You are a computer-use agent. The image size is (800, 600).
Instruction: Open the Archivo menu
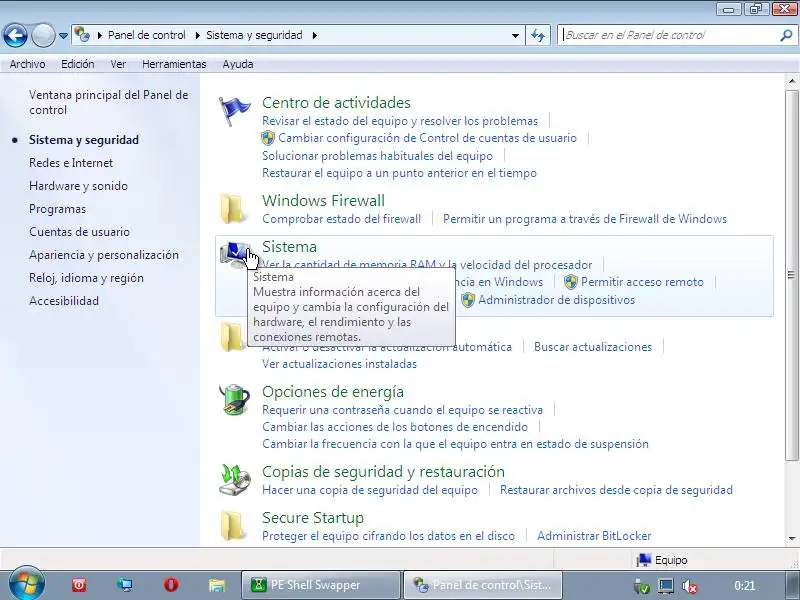28,64
